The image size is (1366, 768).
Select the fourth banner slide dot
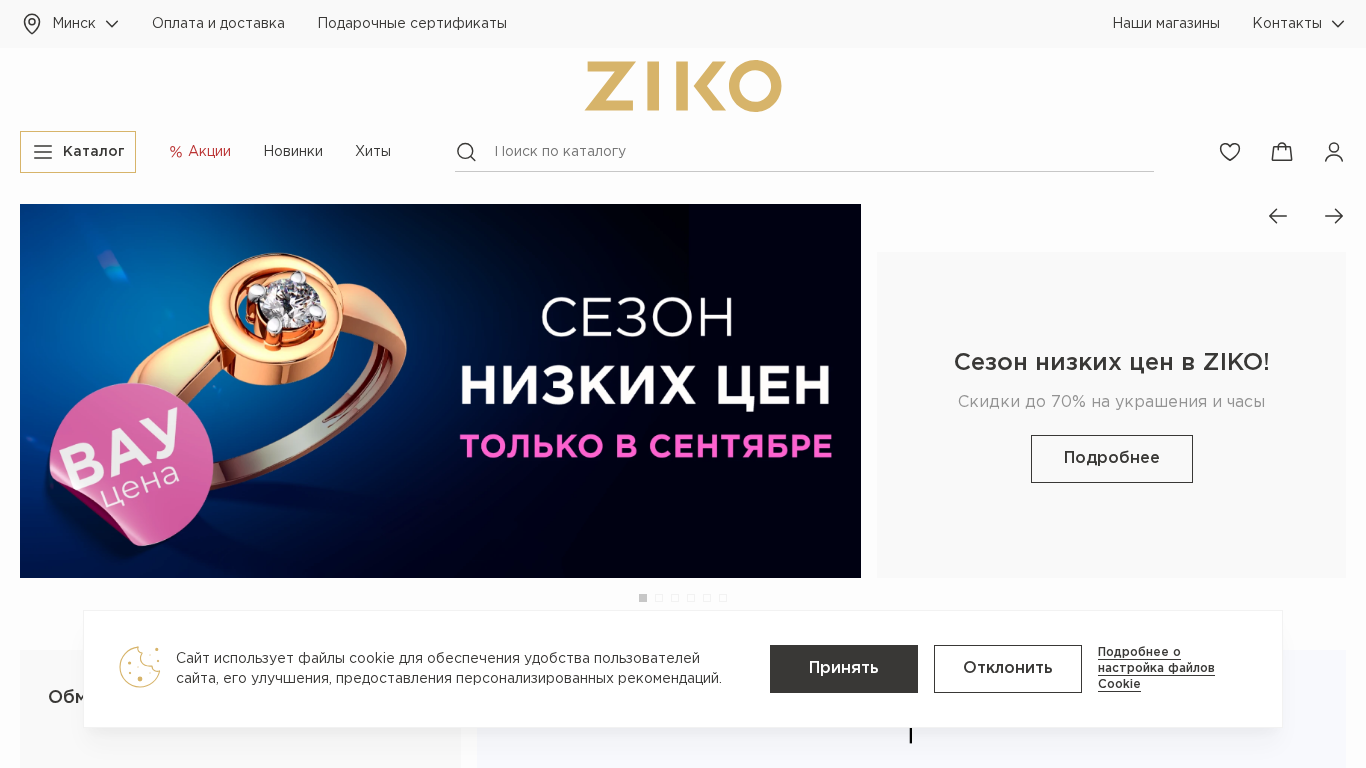(x=691, y=598)
